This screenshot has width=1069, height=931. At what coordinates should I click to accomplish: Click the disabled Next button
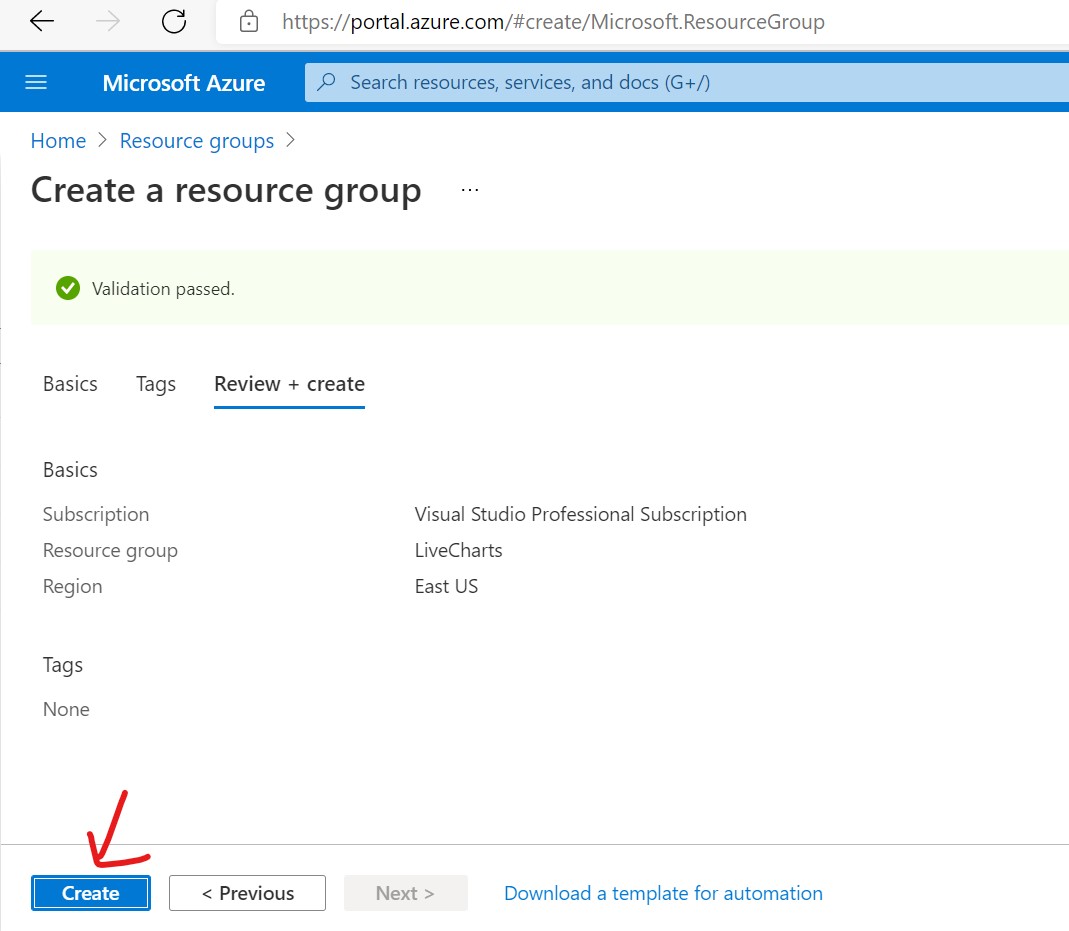coord(405,893)
